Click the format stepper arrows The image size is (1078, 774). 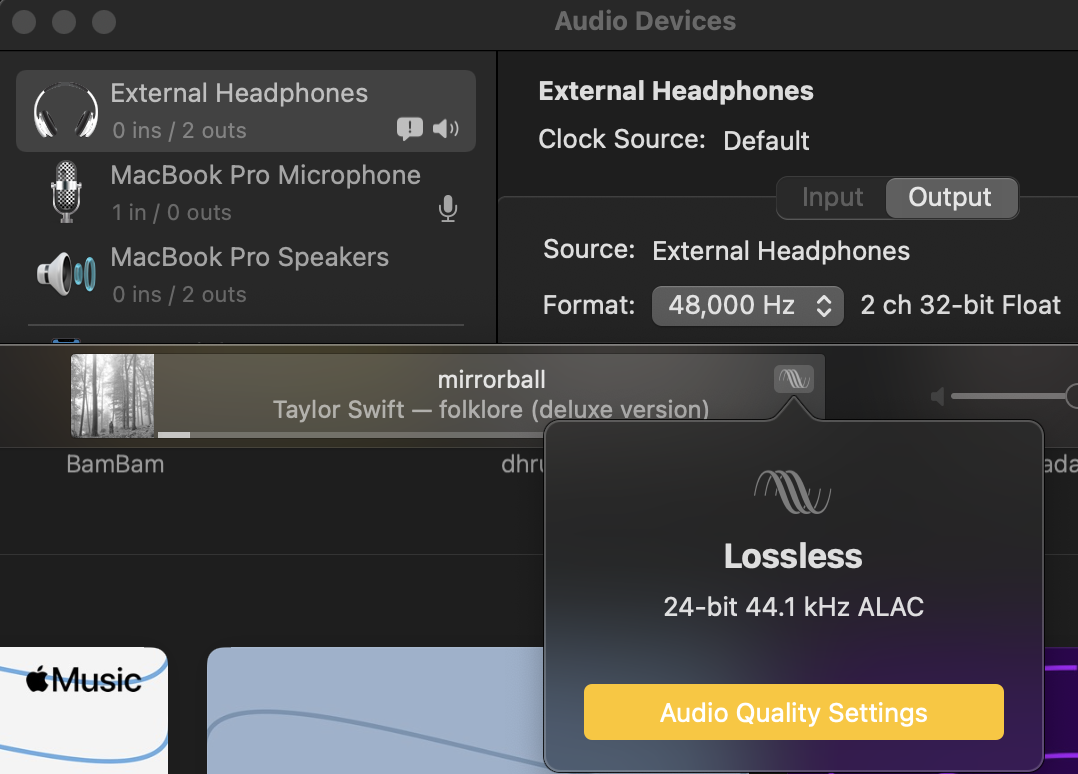824,306
